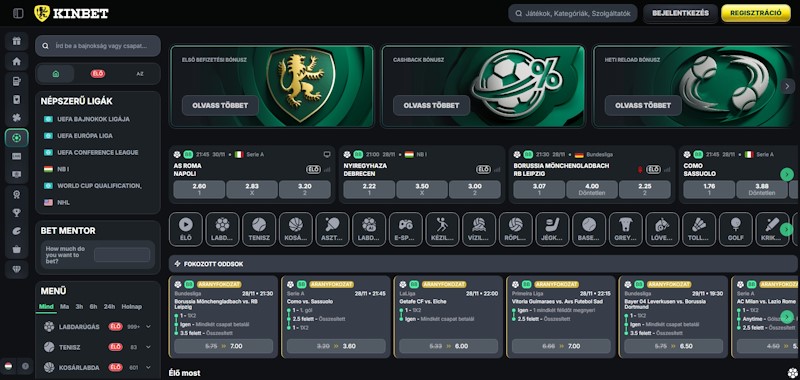800x380 pixels.
Task: Select the Jégk... ice hockey tile
Action: click(553, 230)
